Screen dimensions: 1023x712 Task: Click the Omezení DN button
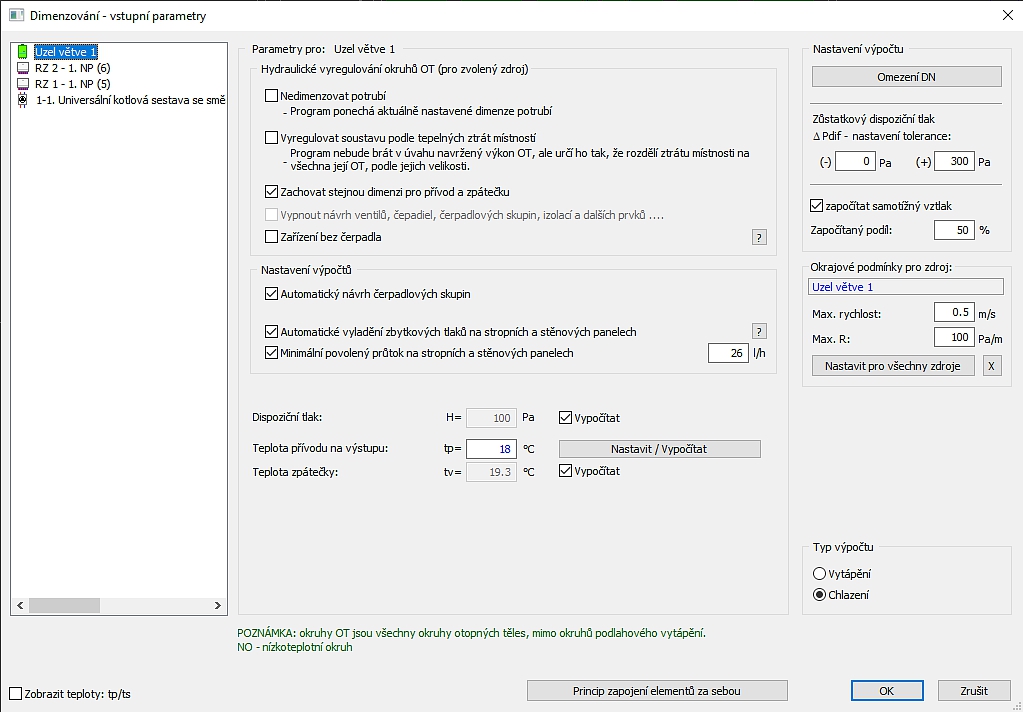(906, 77)
